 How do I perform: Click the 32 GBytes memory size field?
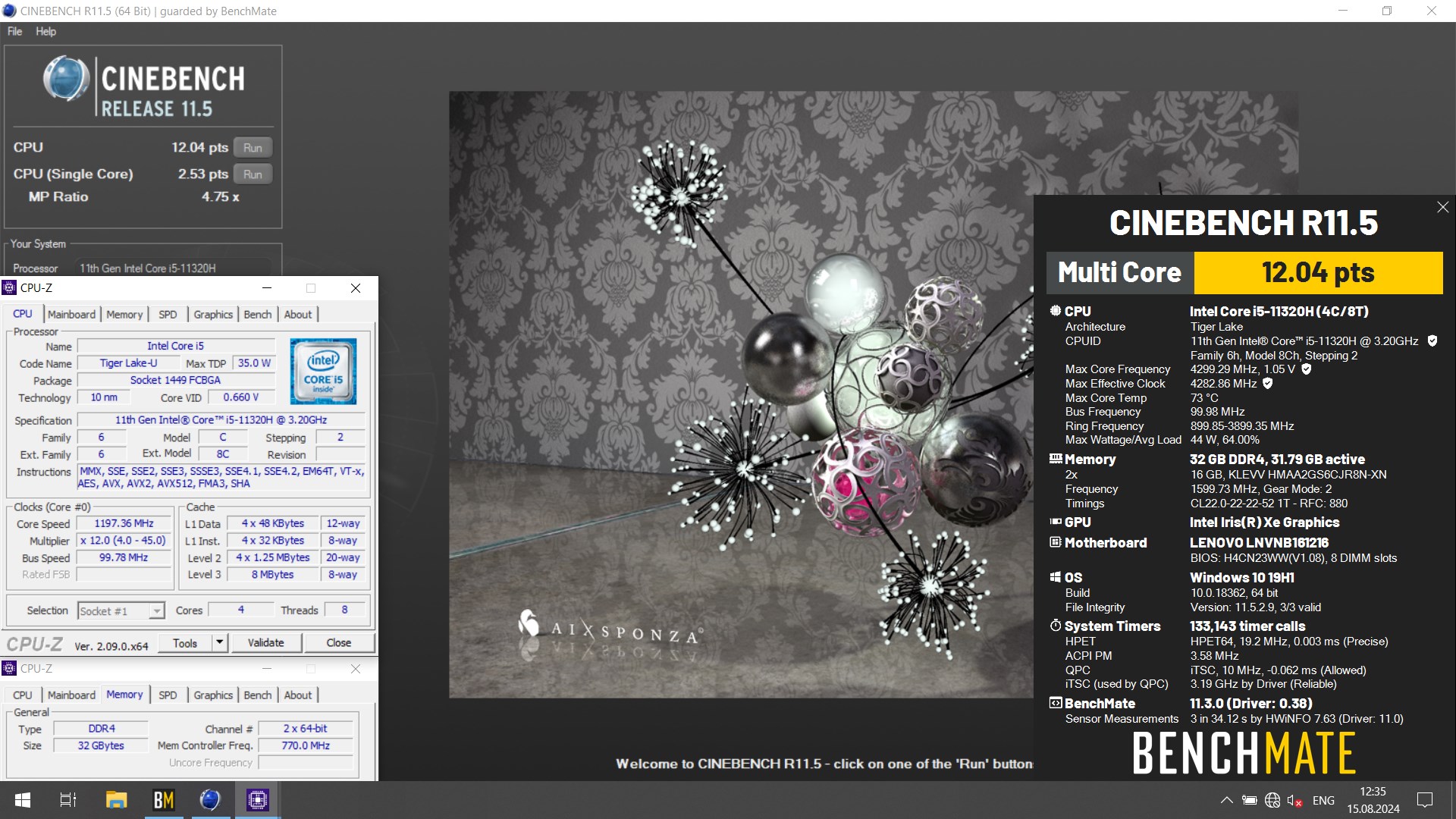[101, 745]
